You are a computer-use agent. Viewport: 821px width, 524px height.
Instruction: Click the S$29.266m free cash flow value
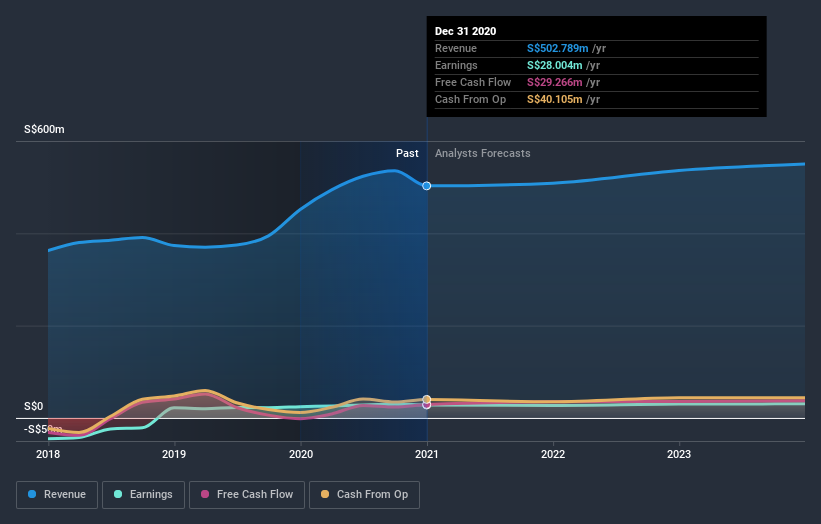pyautogui.click(x=554, y=82)
